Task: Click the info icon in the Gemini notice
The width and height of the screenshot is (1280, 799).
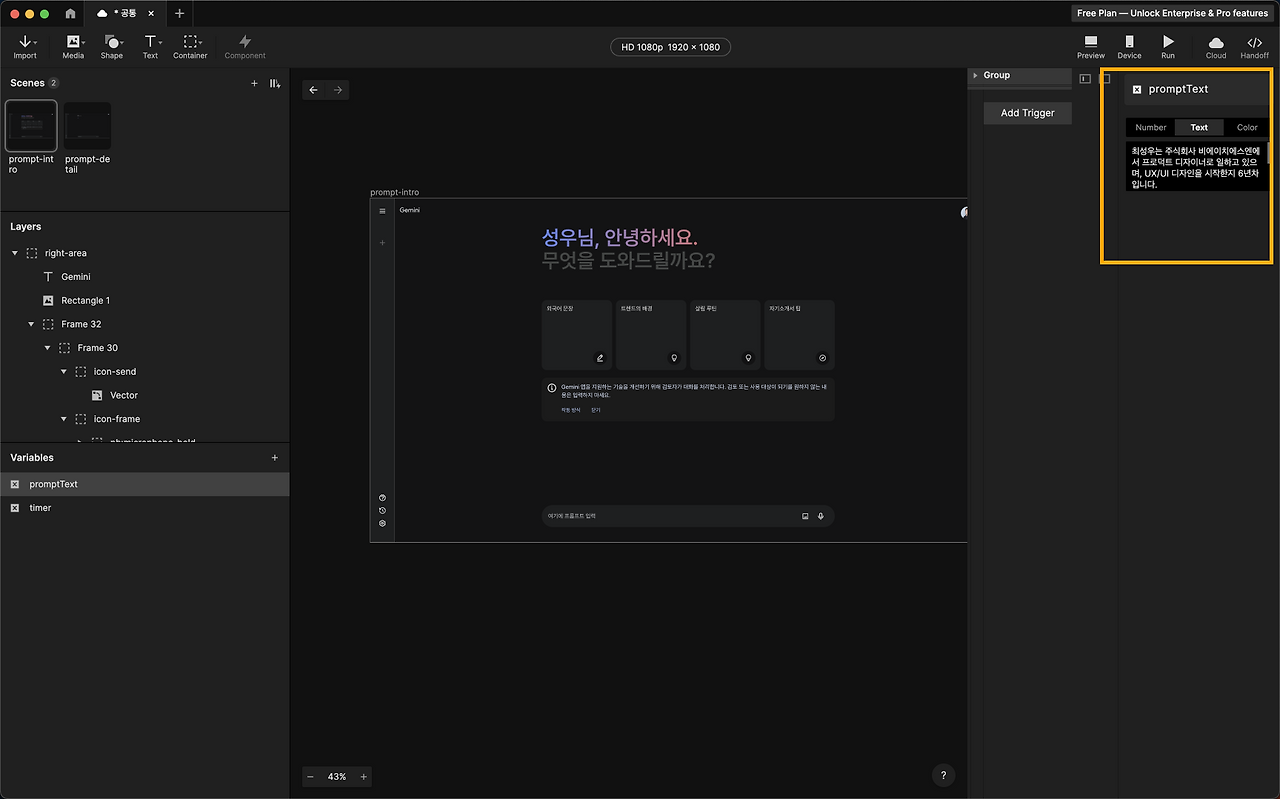Action: [x=552, y=387]
